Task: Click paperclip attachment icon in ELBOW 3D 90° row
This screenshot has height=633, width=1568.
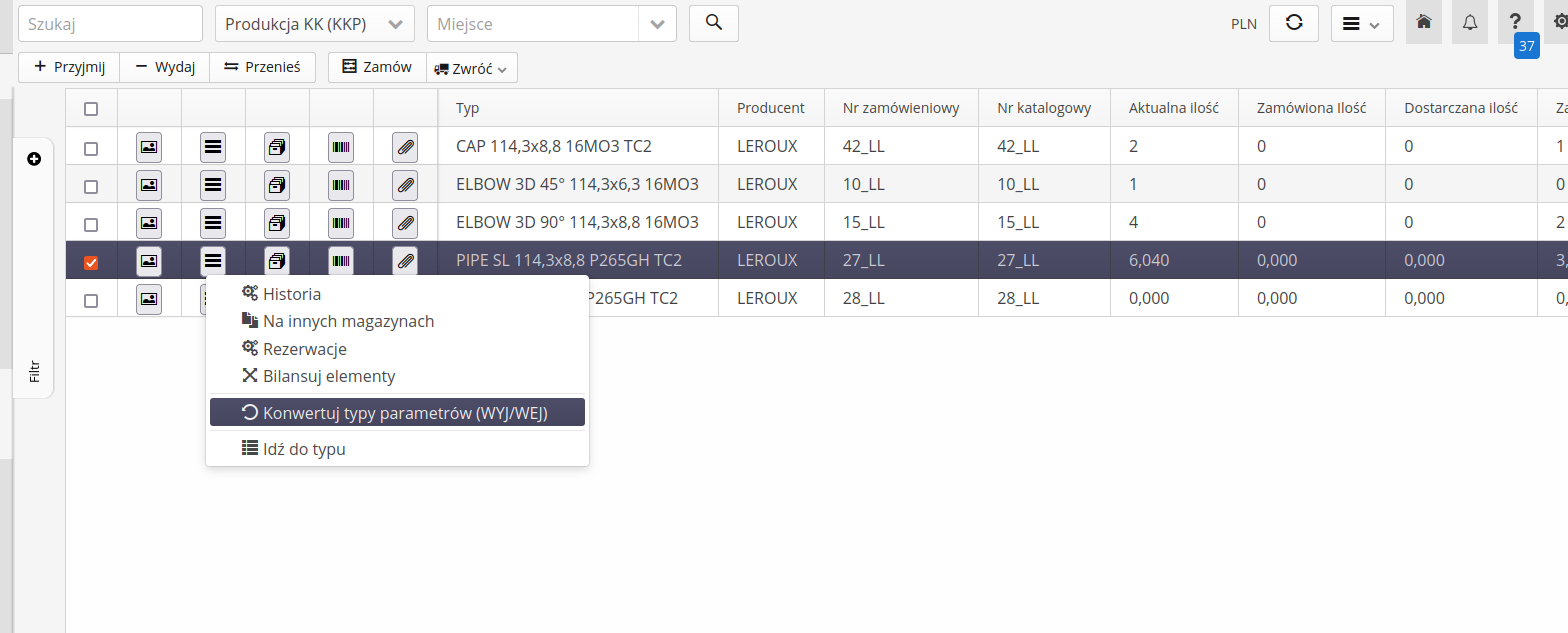Action: tap(405, 224)
